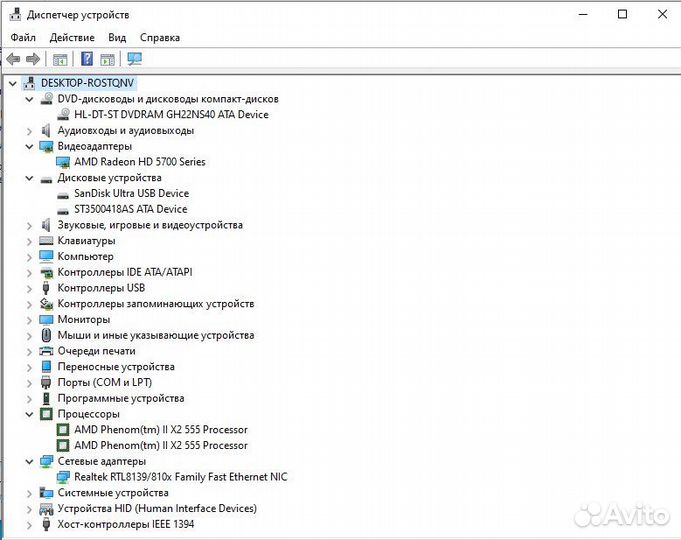Close the Диспетчер устройств window

click(x=662, y=14)
